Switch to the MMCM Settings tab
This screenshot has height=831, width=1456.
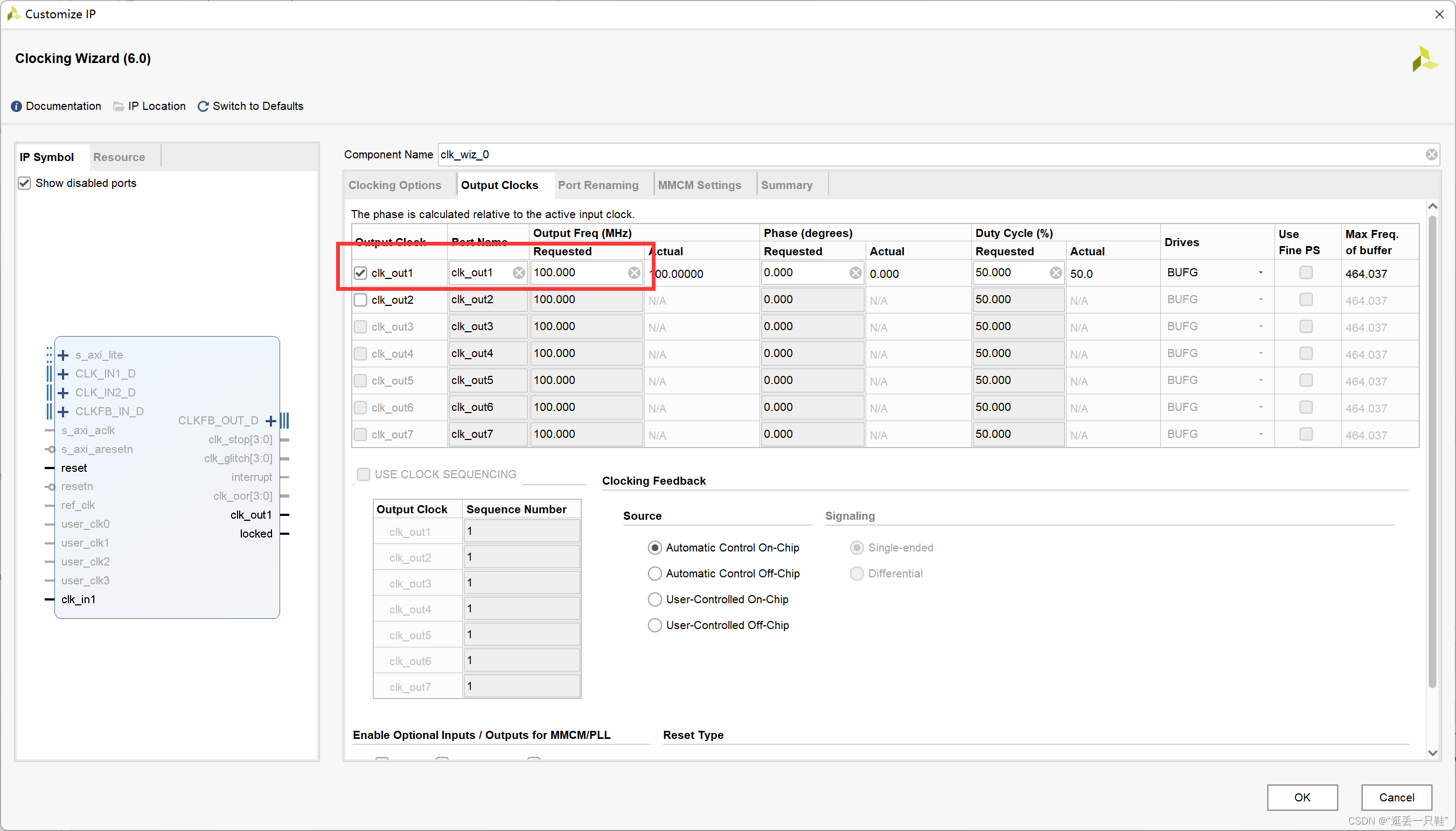[699, 185]
